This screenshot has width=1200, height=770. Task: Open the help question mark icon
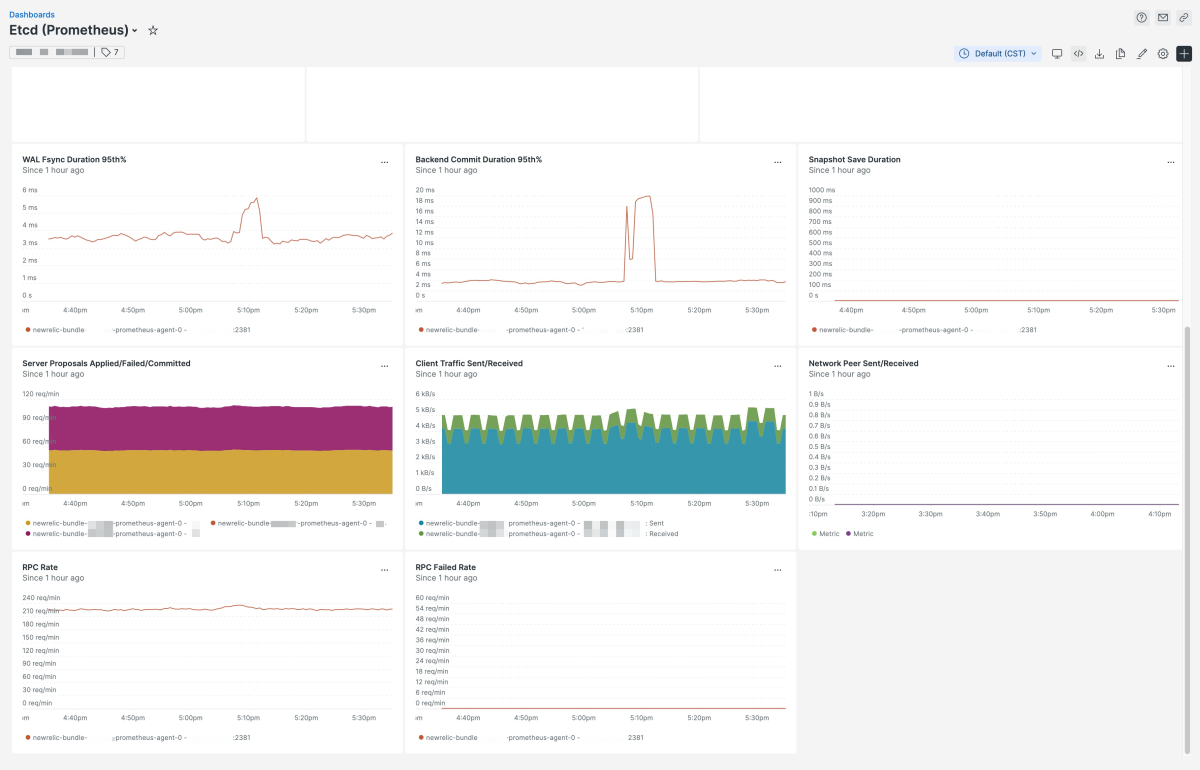click(1141, 18)
